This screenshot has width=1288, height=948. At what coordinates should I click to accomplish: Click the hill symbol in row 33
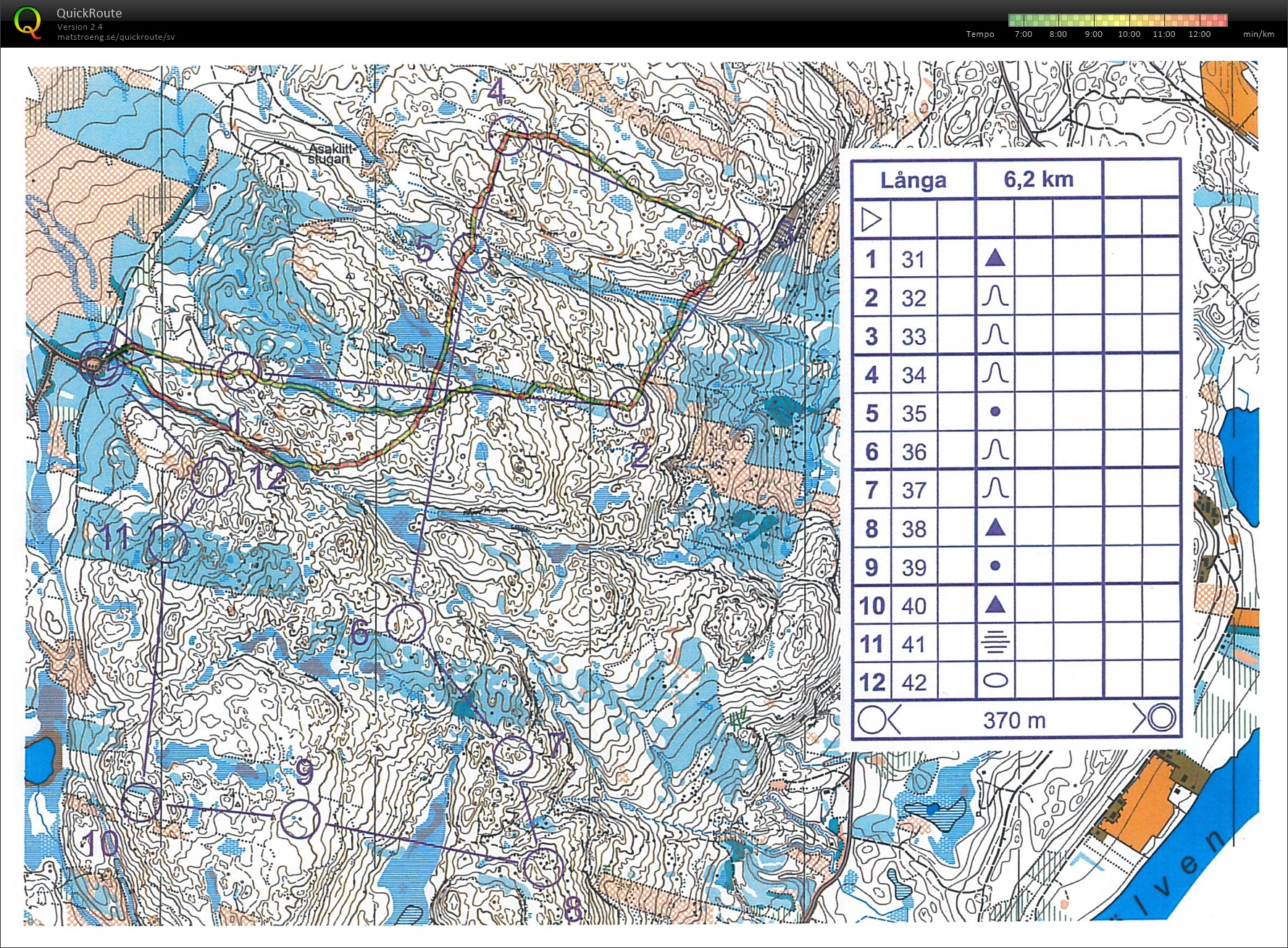click(x=995, y=334)
